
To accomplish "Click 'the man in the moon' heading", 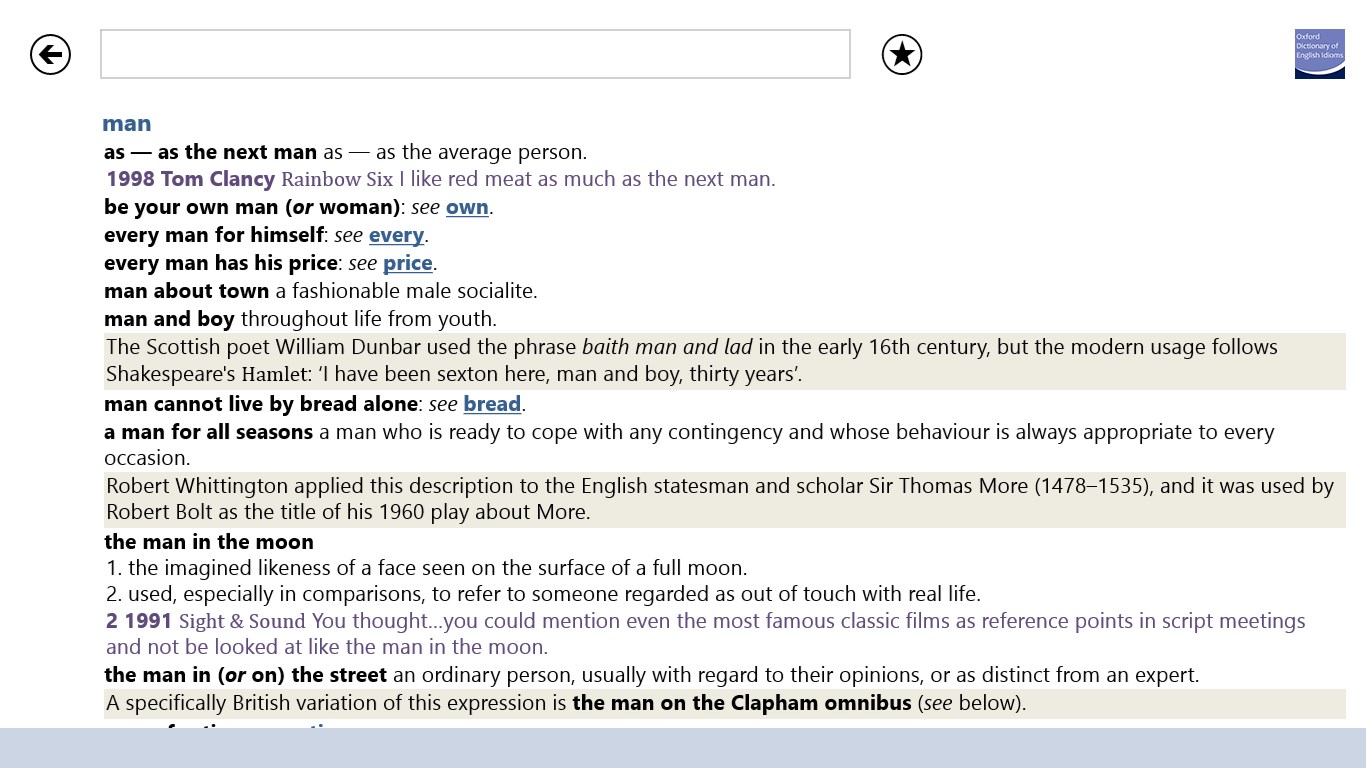I will coord(209,542).
